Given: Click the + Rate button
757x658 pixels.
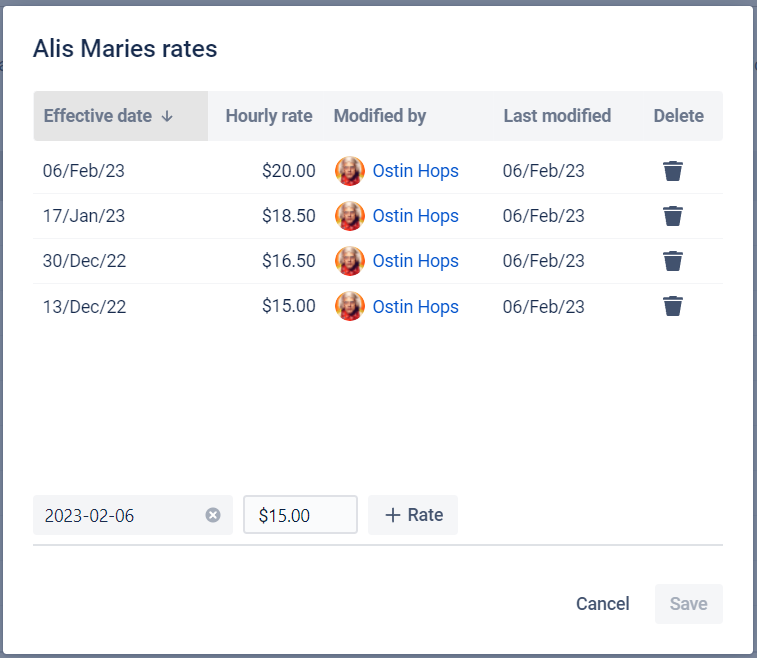Looking at the screenshot, I should click(x=413, y=515).
